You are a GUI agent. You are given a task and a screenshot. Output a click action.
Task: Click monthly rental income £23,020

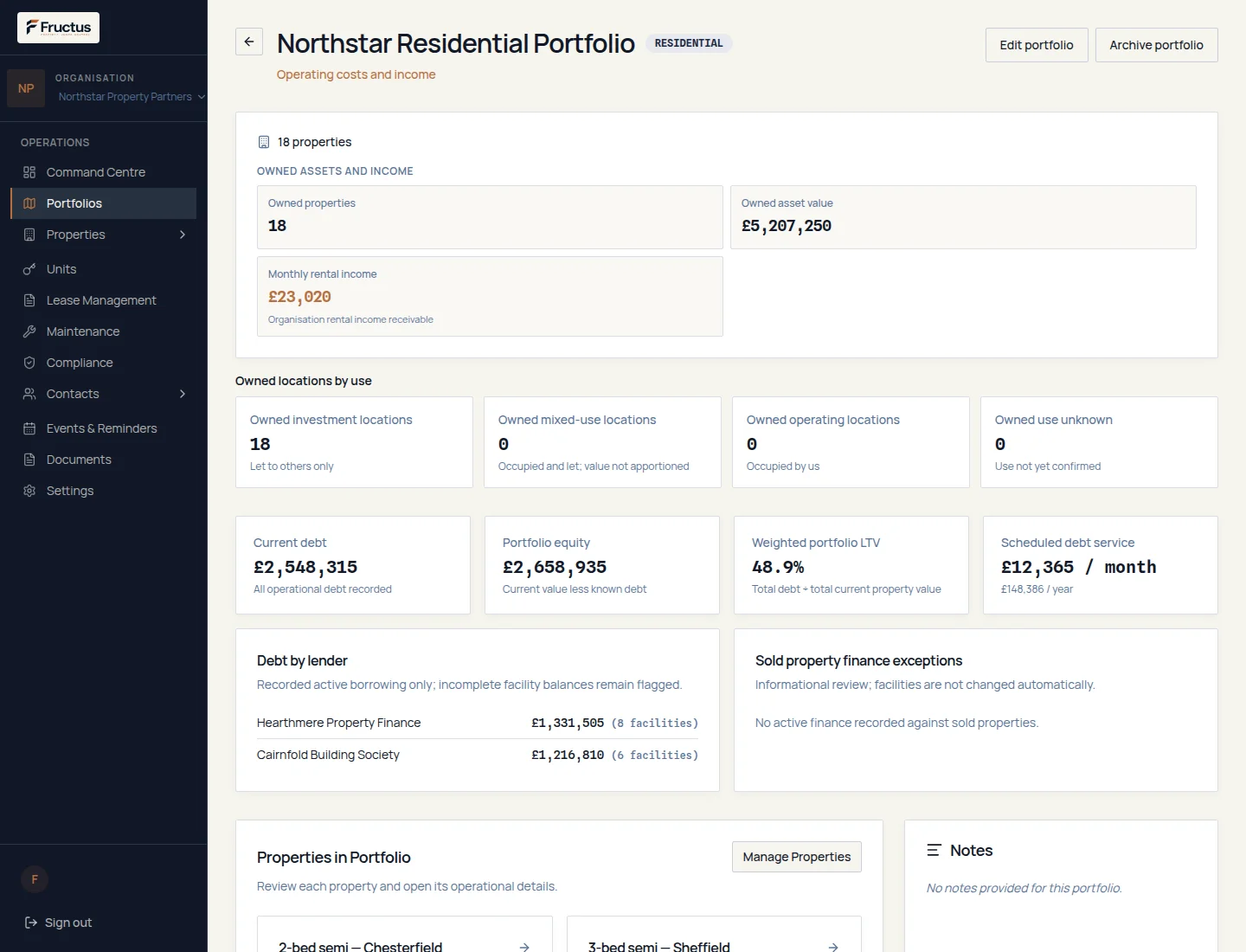(x=490, y=296)
